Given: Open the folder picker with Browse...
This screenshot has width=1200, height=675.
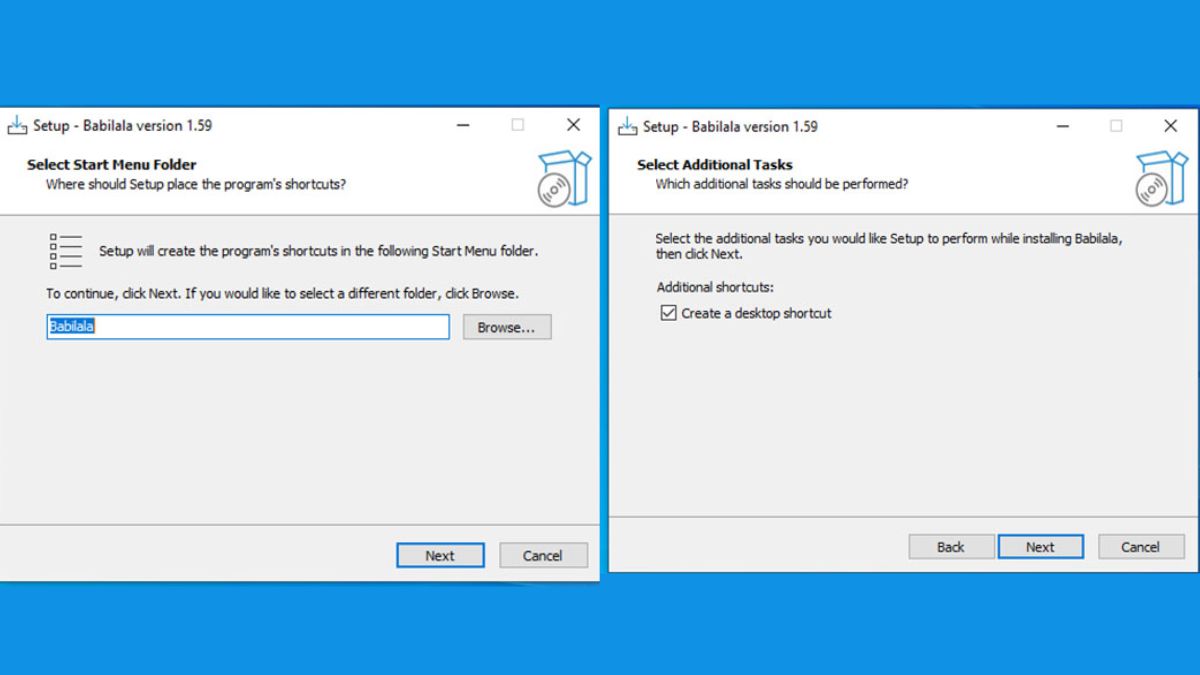Looking at the screenshot, I should point(506,327).
